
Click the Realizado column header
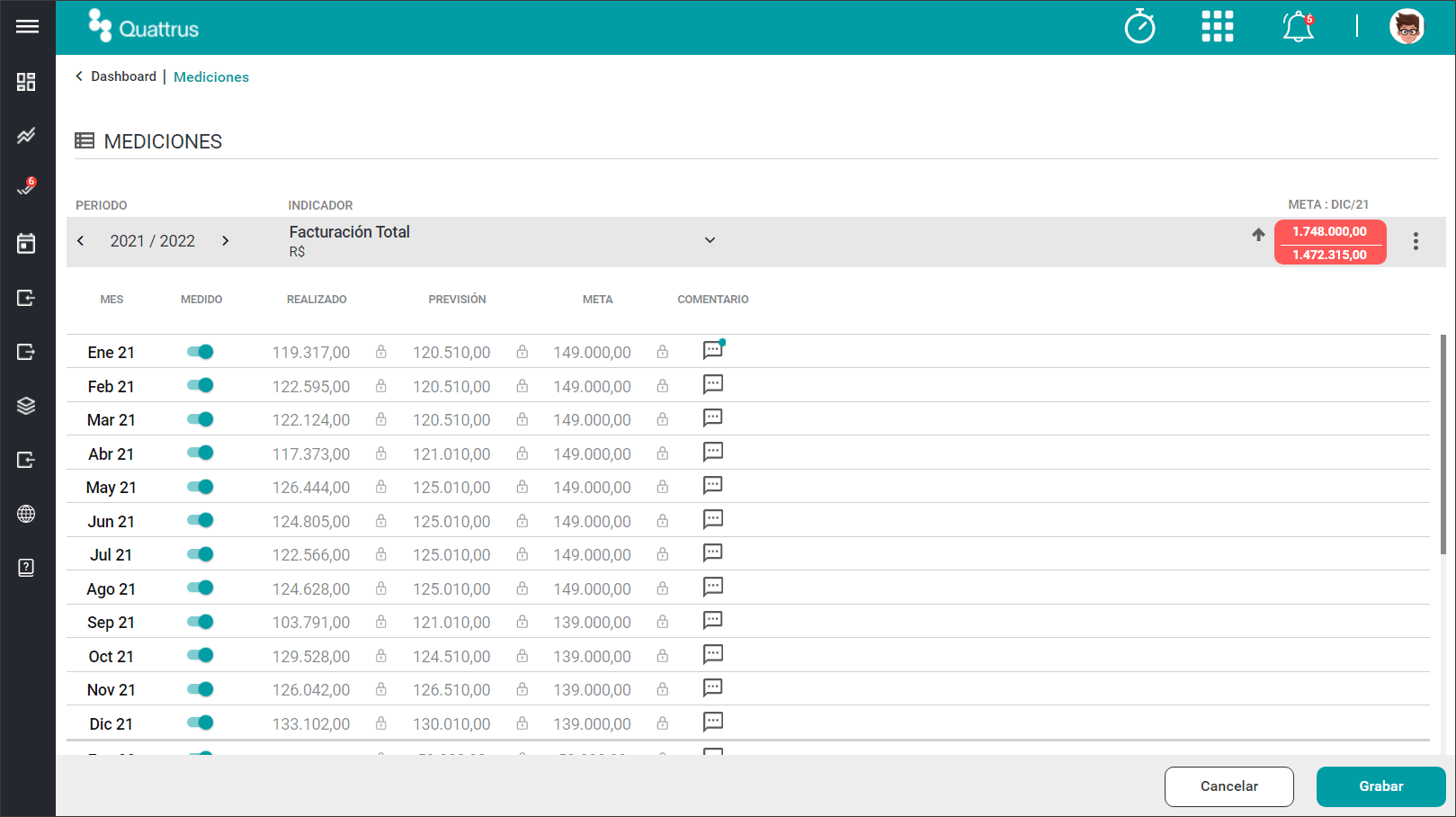[x=317, y=300]
